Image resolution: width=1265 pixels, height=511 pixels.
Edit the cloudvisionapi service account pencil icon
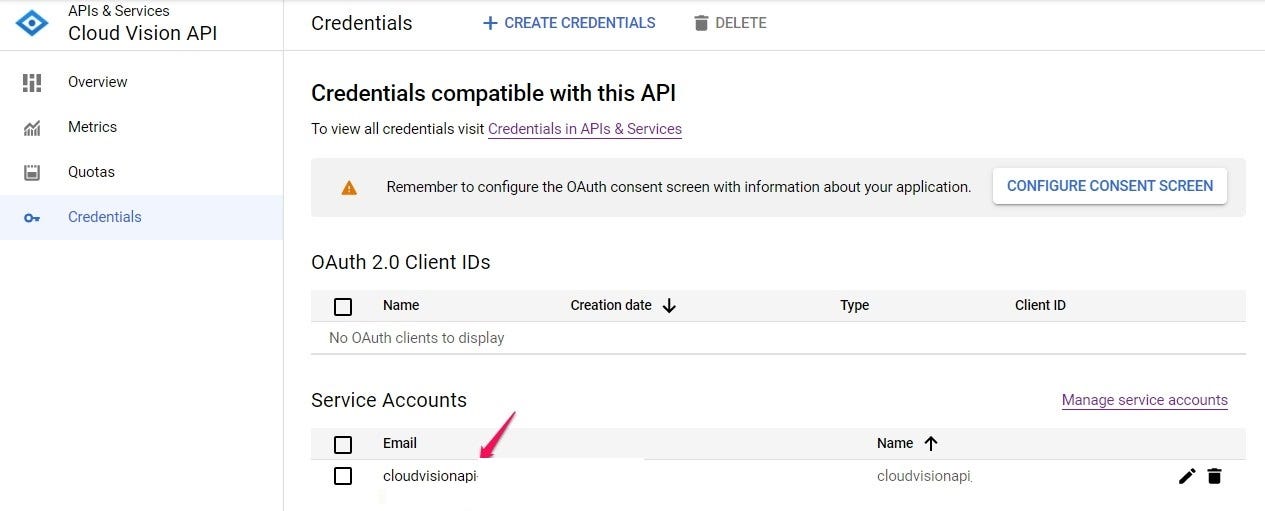1187,476
